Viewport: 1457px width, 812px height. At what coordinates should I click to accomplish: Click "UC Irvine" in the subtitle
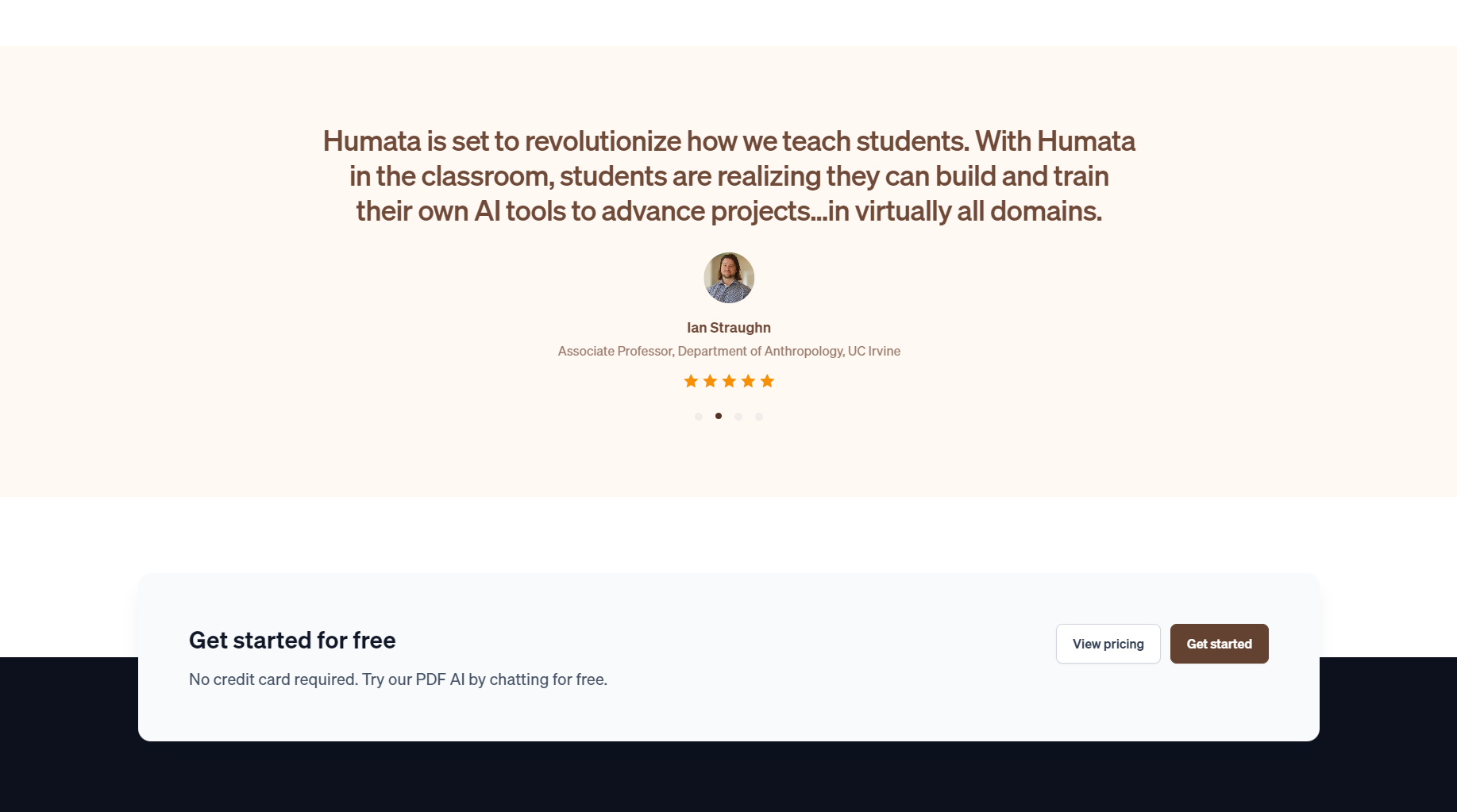click(873, 351)
